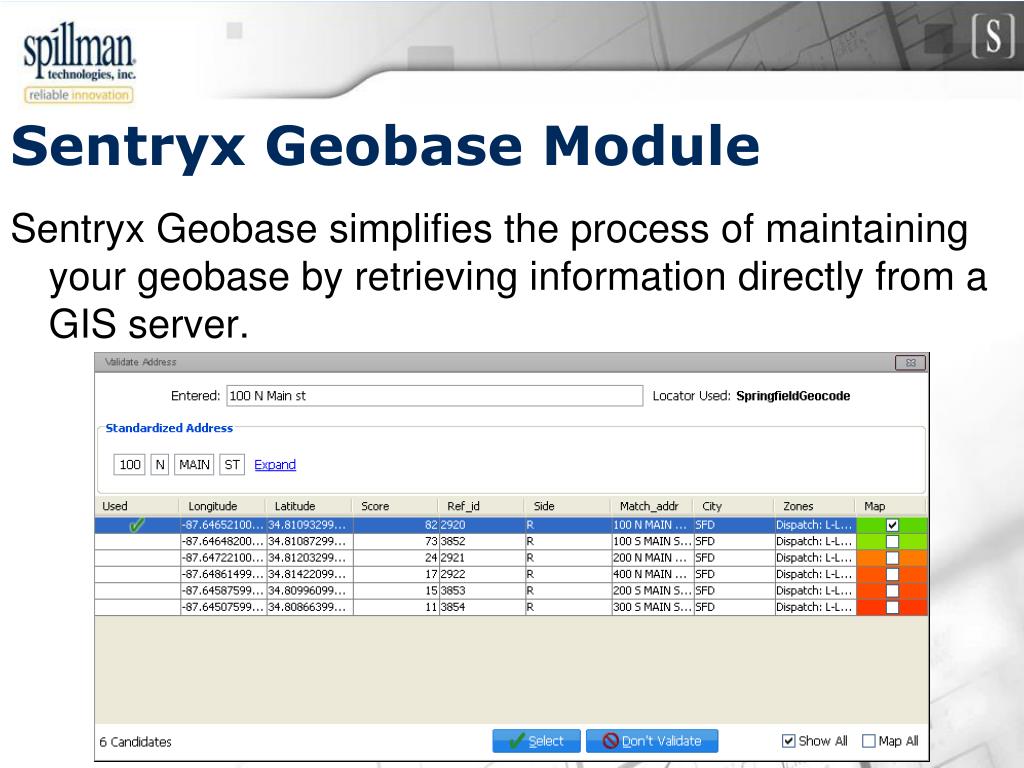Screen dimensions: 1024x768
Task: Click the 200 S MAIN match address cell
Action: tap(652, 590)
